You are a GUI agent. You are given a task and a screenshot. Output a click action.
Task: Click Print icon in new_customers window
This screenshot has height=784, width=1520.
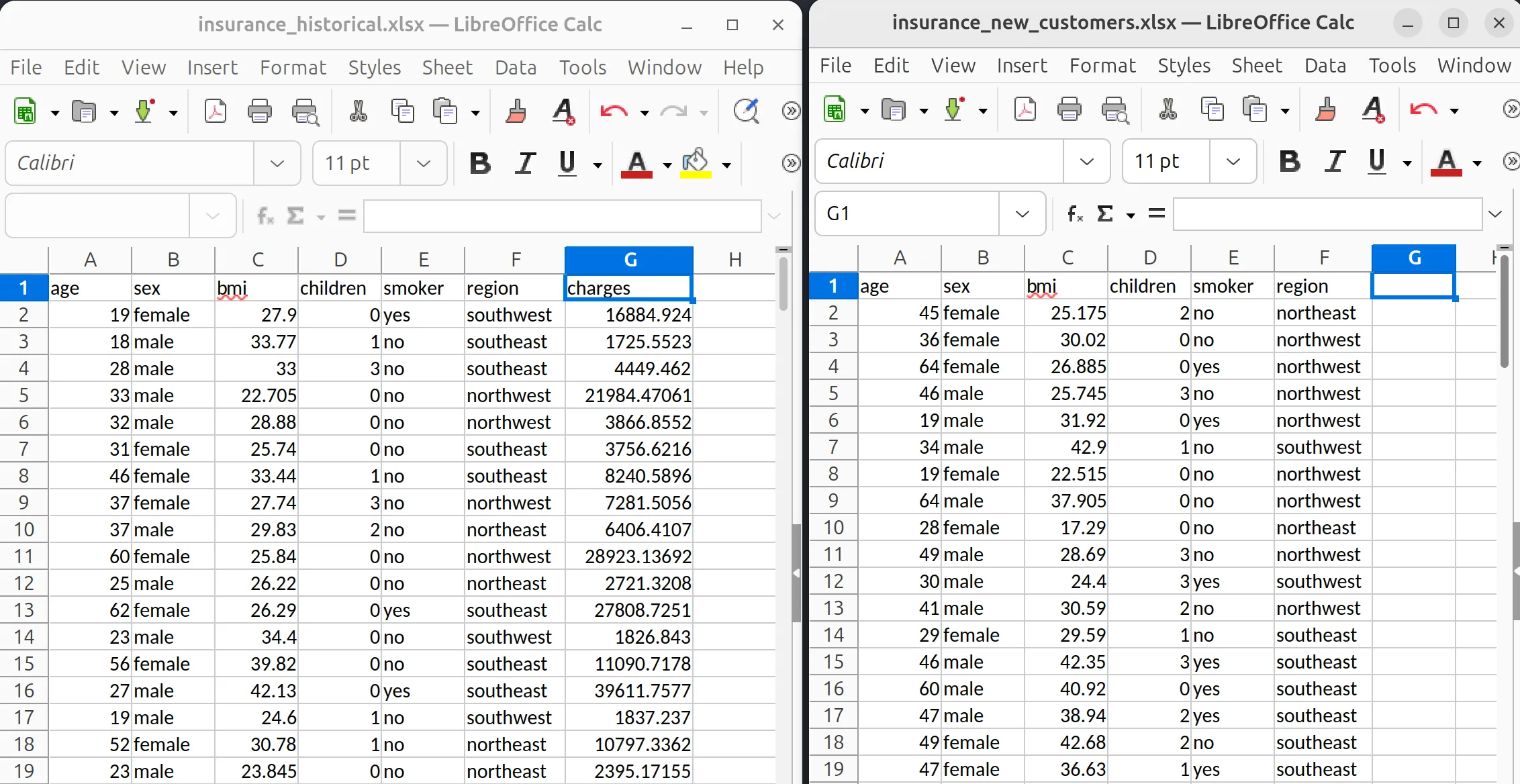1070,109
